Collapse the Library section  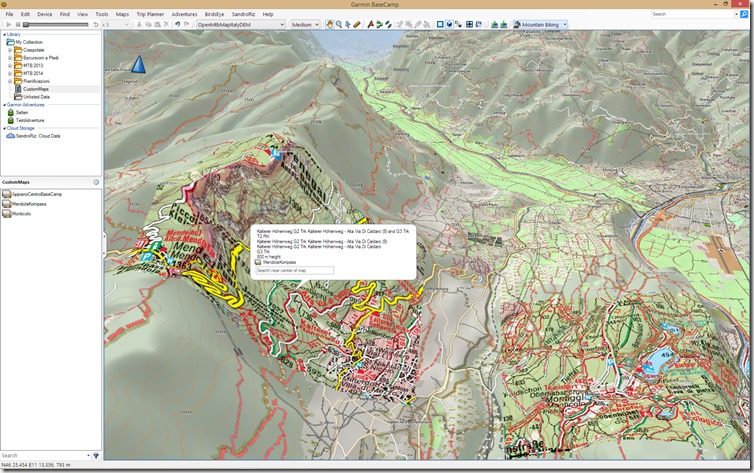(x=4, y=35)
